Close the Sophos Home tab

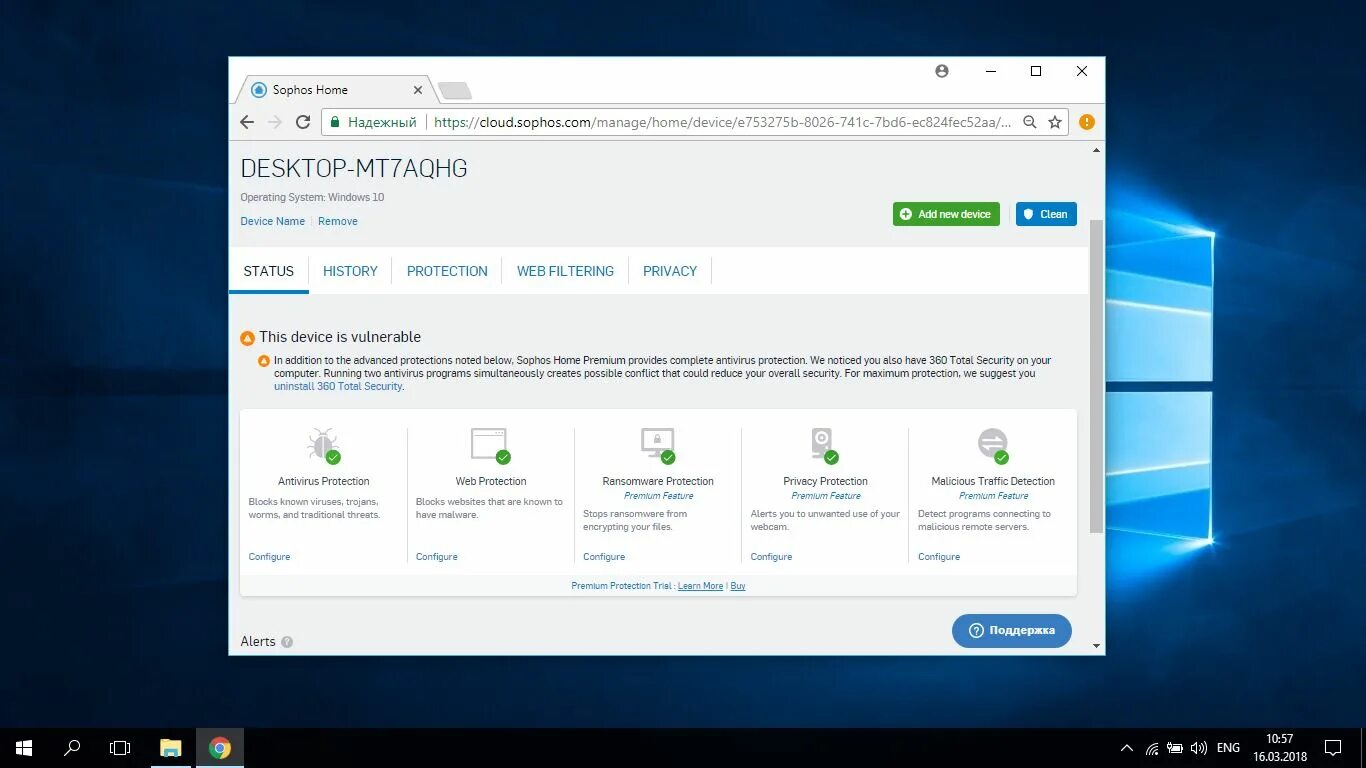[x=418, y=90]
